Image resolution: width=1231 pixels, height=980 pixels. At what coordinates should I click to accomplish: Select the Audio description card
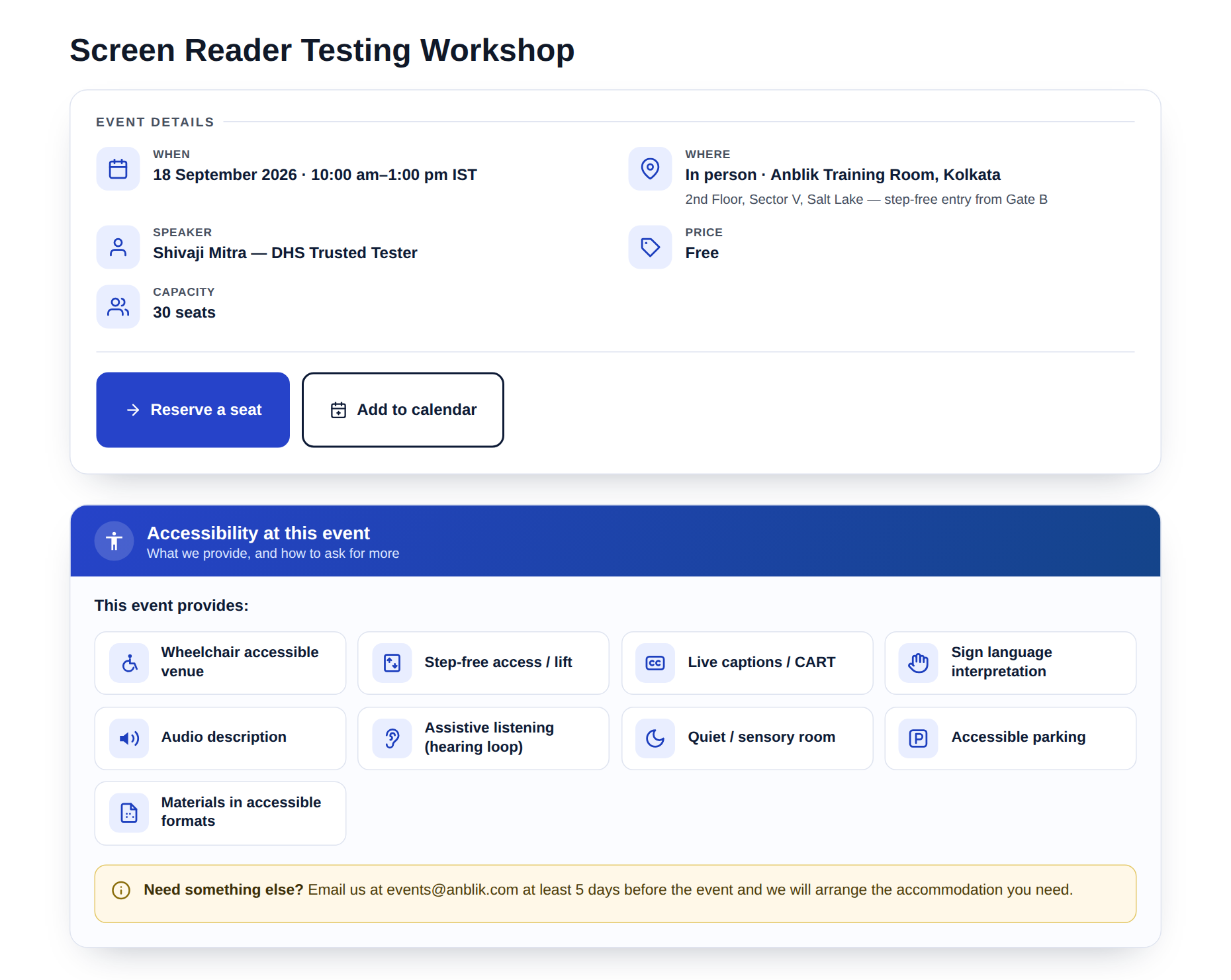[x=220, y=738]
